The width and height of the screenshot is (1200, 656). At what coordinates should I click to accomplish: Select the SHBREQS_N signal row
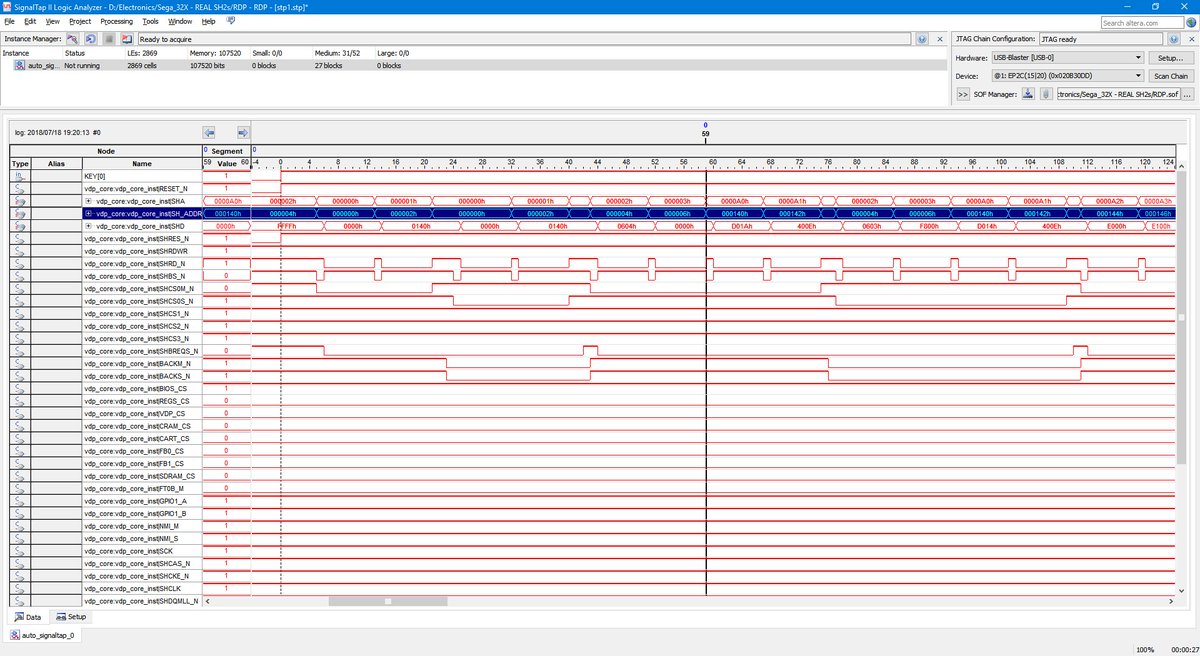[141, 351]
